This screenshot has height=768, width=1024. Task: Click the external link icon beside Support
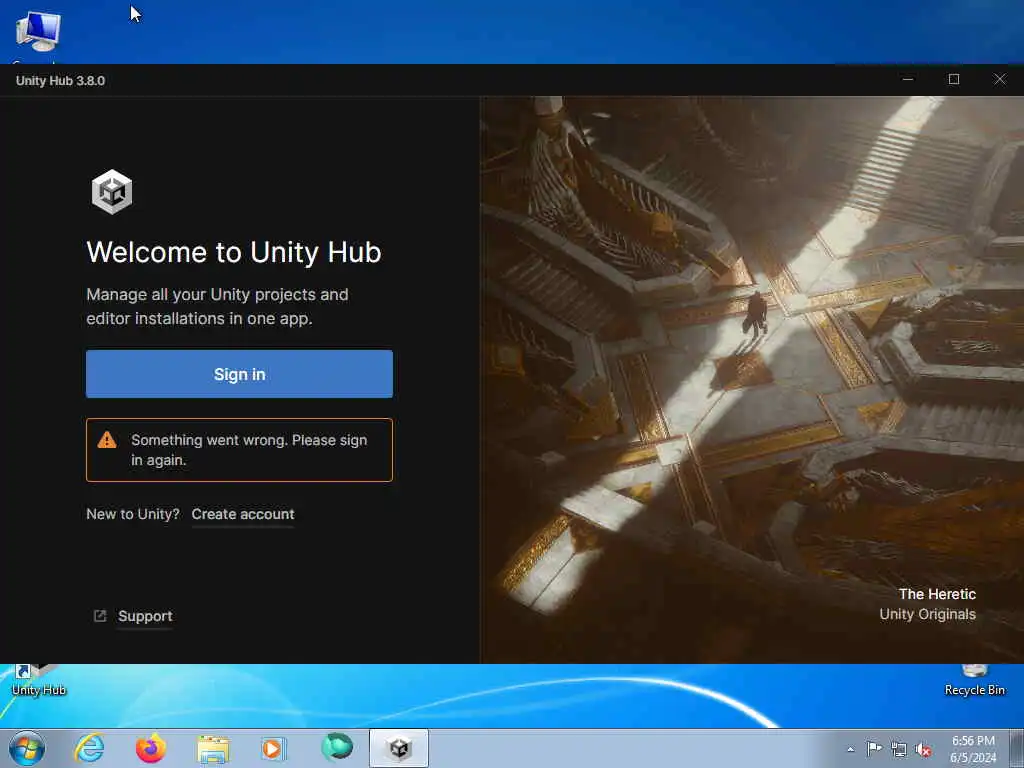pos(100,616)
